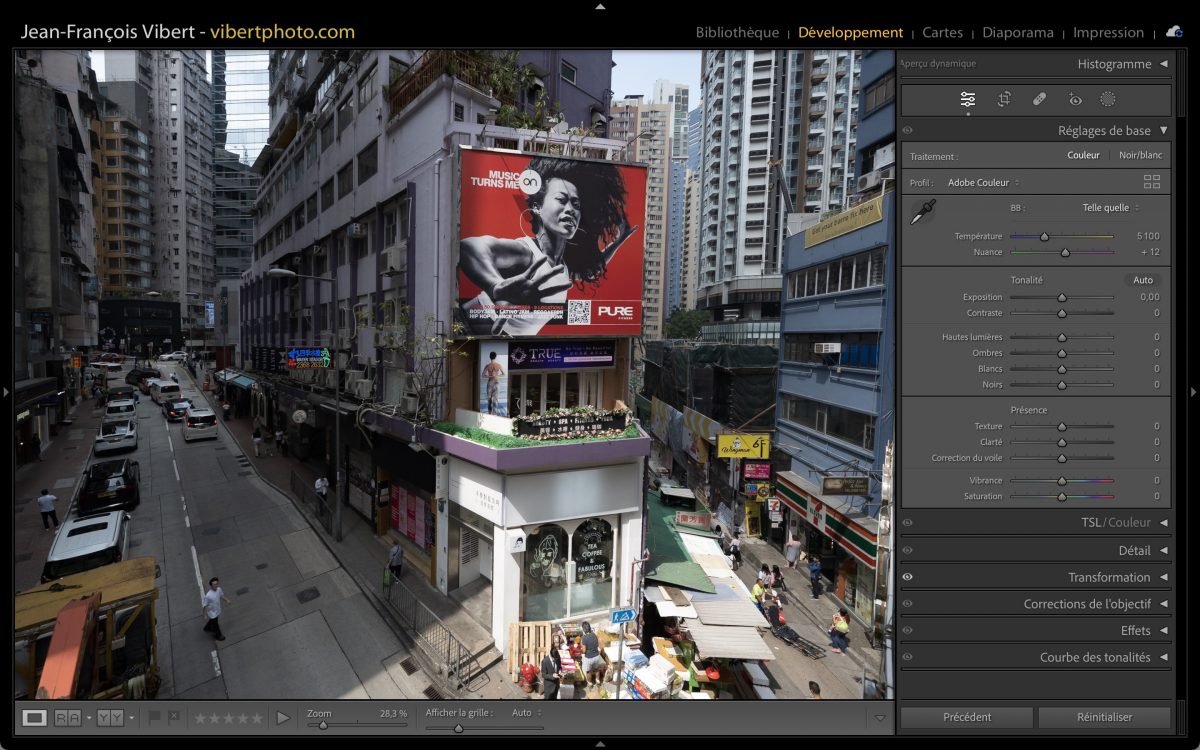Viewport: 1200px width, 750px height.
Task: Activate the Crop overlay tool
Action: [x=1004, y=99]
